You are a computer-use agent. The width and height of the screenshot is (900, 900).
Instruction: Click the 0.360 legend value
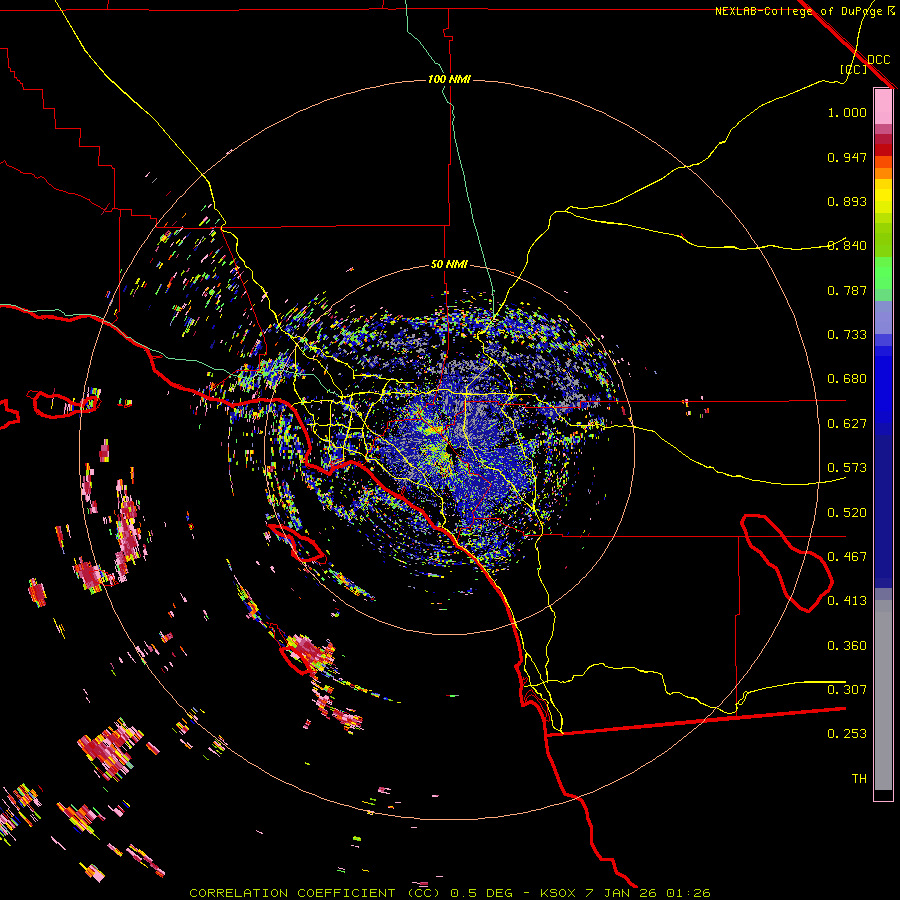(847, 646)
